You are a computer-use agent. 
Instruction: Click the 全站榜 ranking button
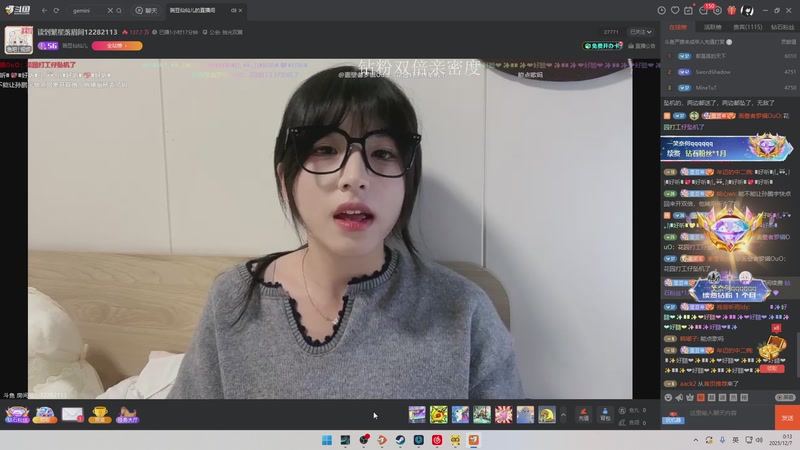pyautogui.click(x=117, y=46)
